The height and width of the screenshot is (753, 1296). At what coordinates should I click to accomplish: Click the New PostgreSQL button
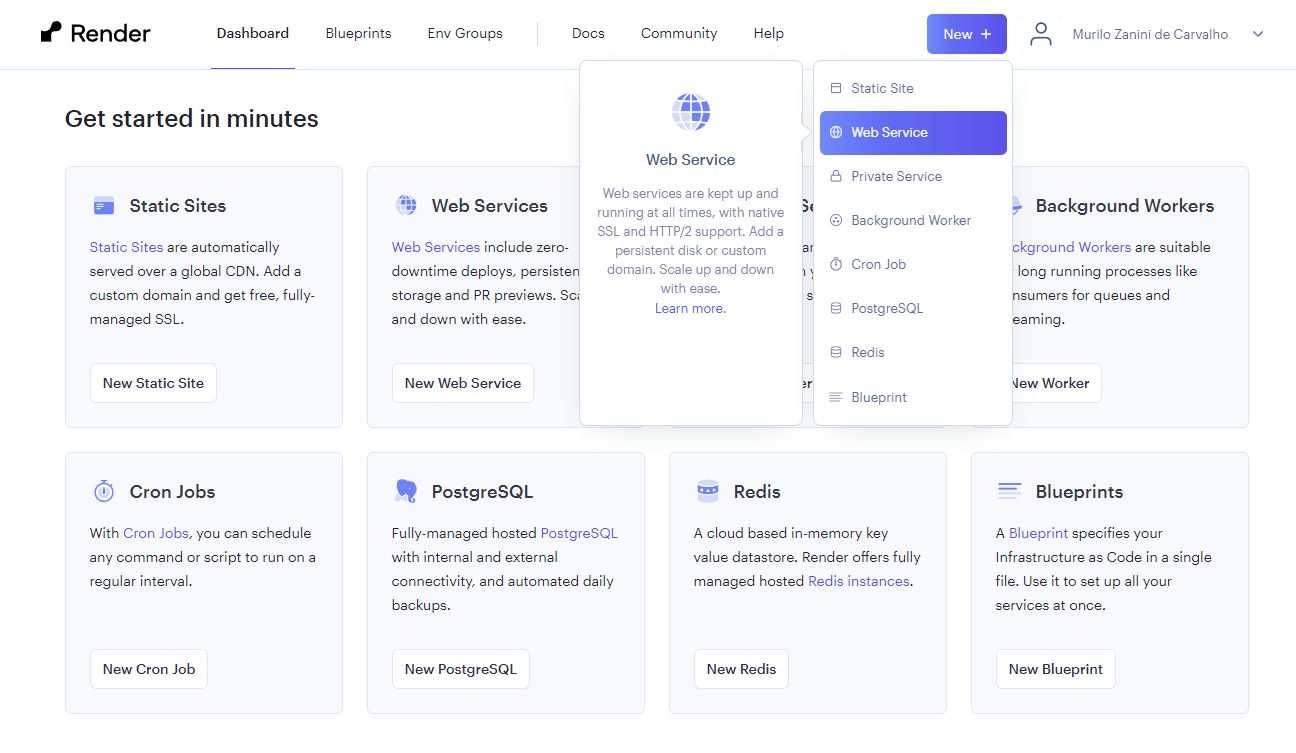[x=461, y=669]
